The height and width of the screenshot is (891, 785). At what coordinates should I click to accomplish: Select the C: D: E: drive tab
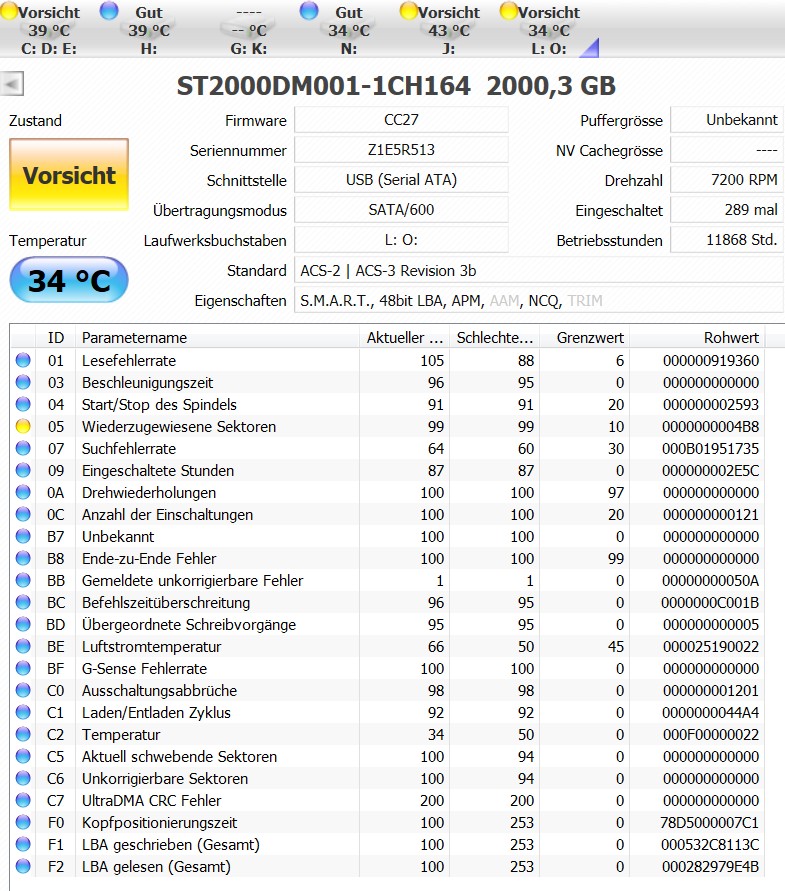coord(49,30)
